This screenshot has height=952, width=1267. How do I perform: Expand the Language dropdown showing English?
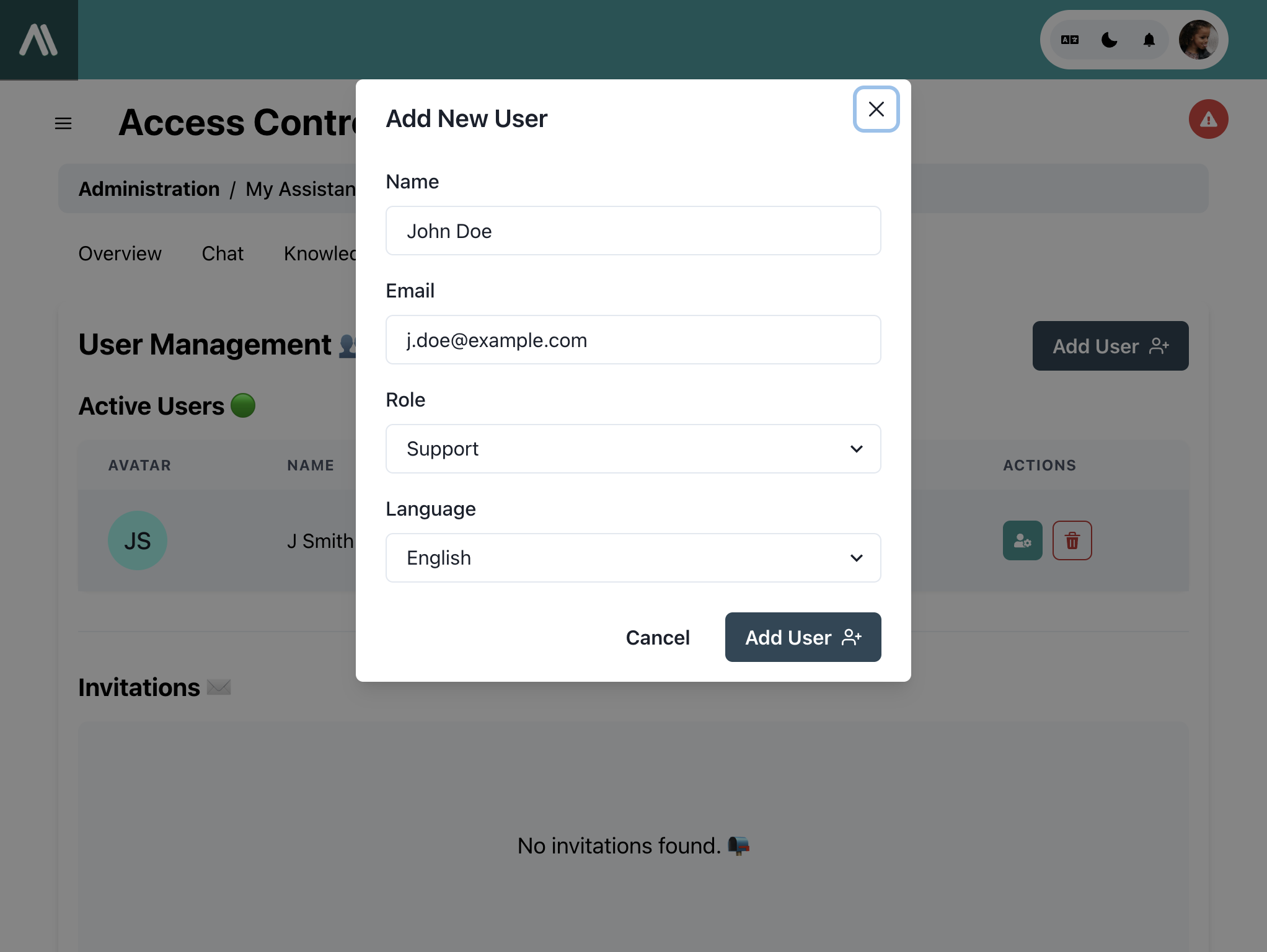633,557
